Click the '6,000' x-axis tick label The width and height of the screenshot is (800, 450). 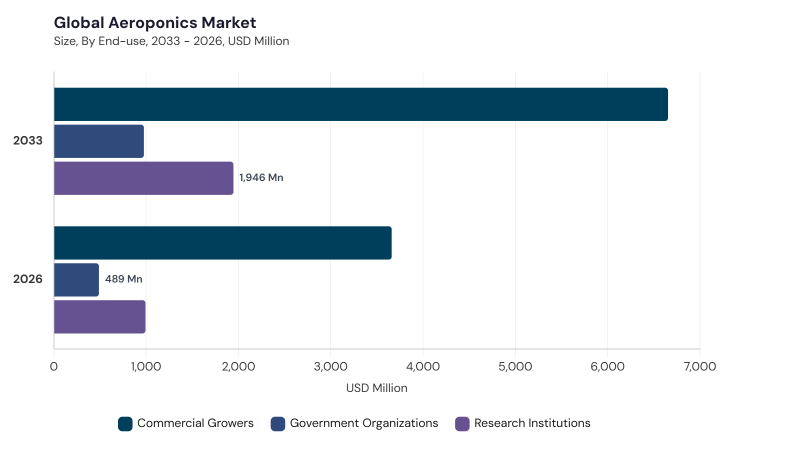pyautogui.click(x=608, y=366)
